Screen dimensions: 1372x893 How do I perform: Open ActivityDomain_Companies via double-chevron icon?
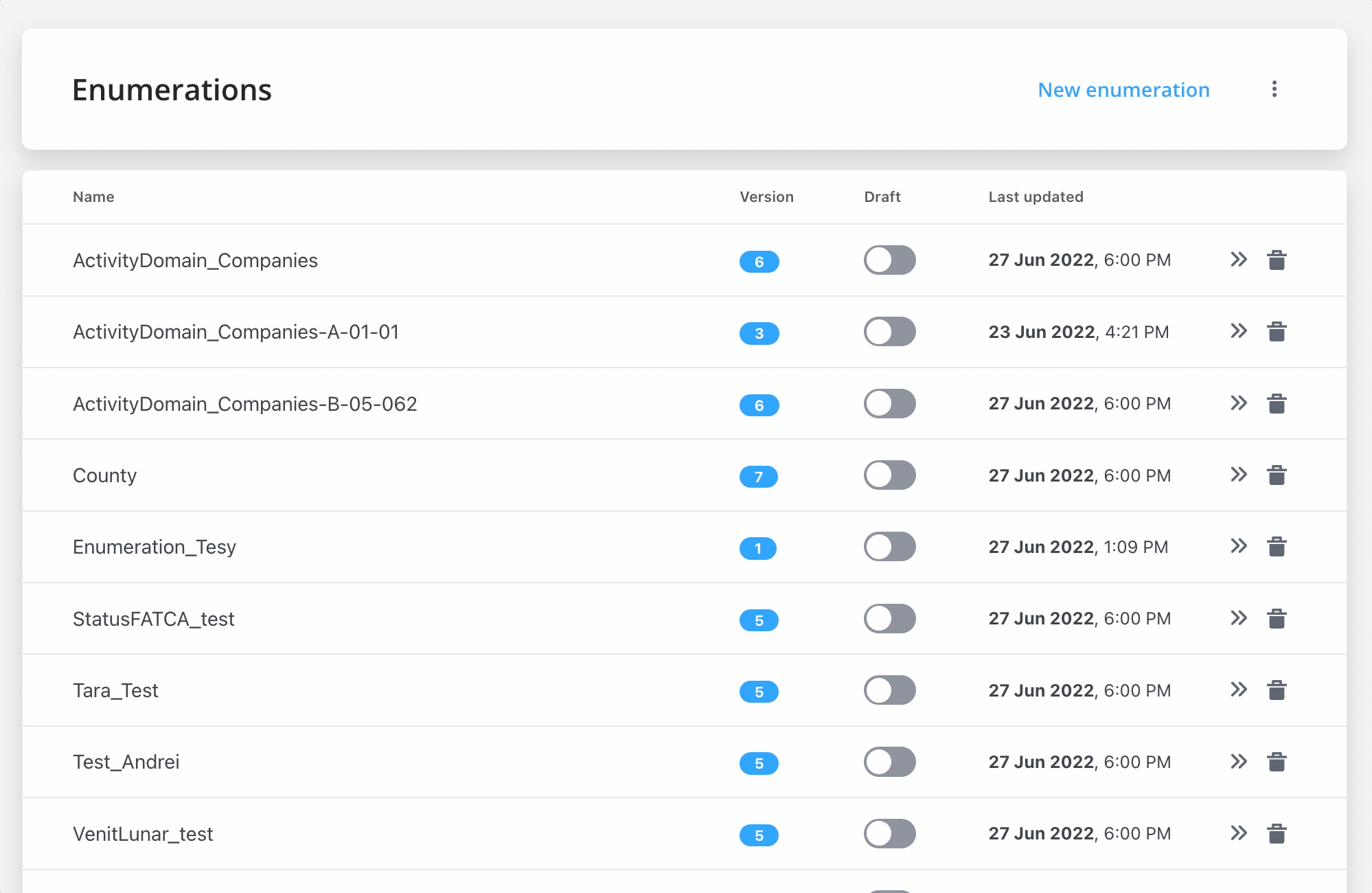point(1239,260)
